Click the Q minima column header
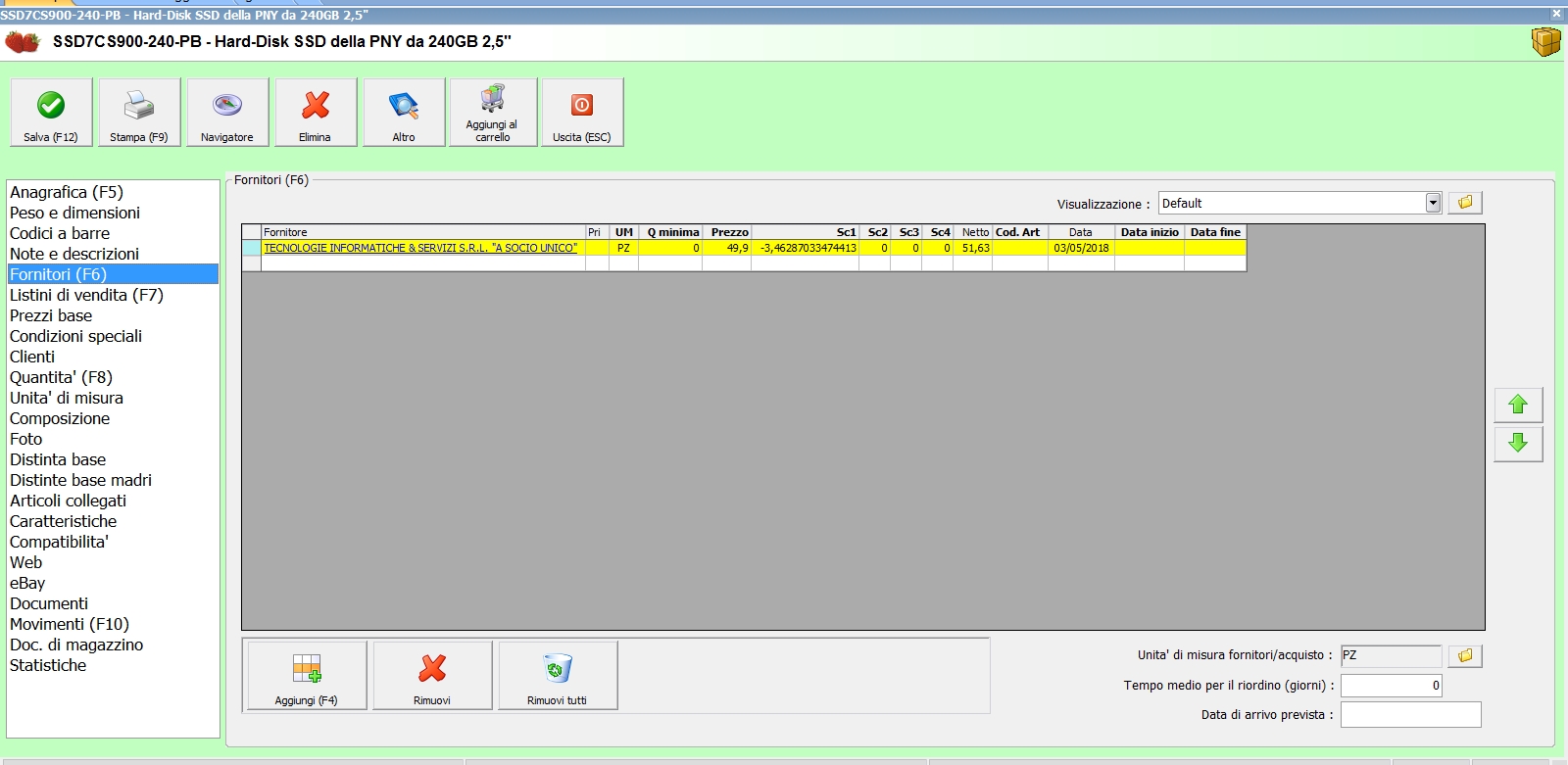This screenshot has height=765, width=1568. (670, 232)
